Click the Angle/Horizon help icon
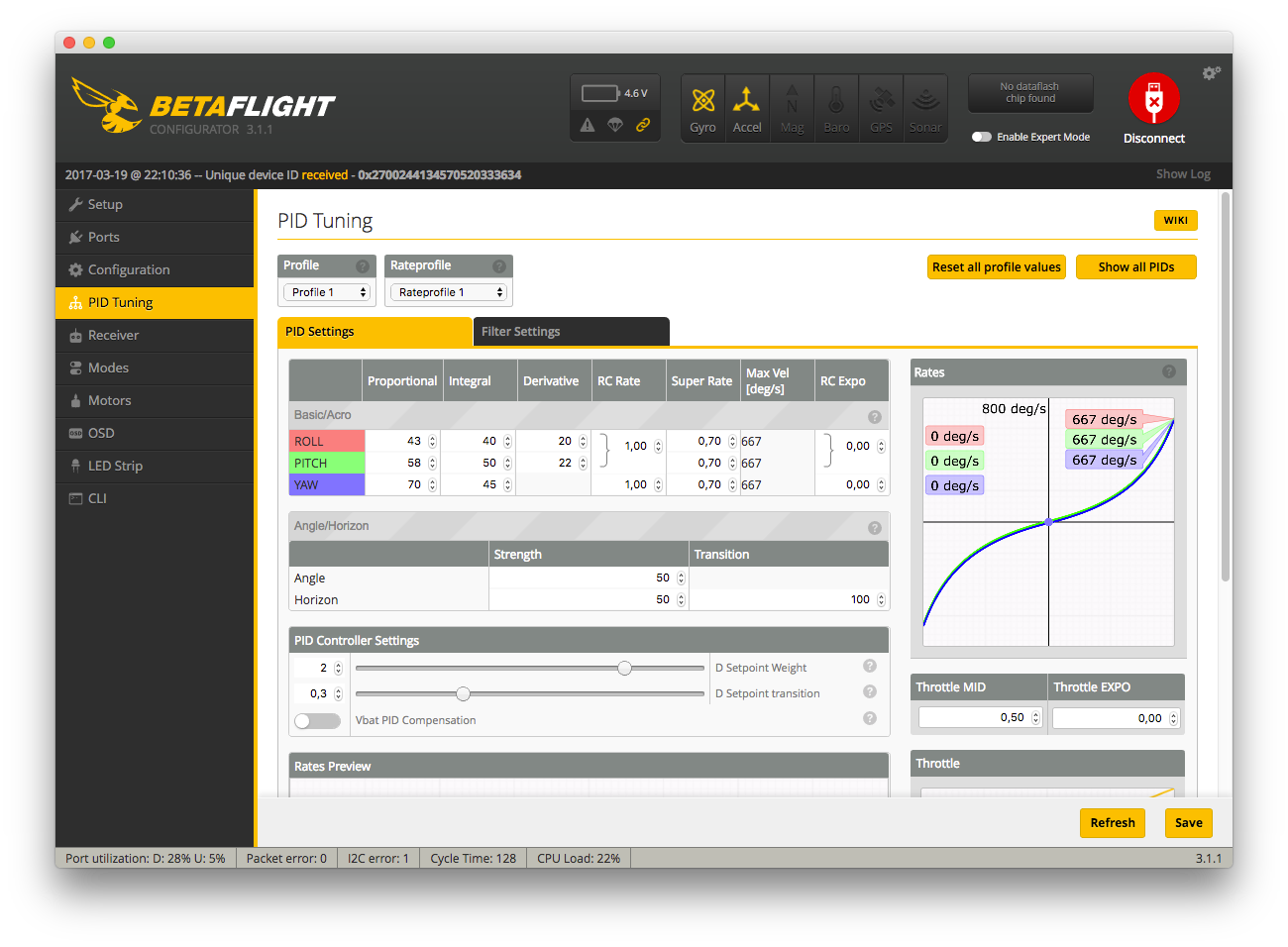1288x947 pixels. [875, 528]
